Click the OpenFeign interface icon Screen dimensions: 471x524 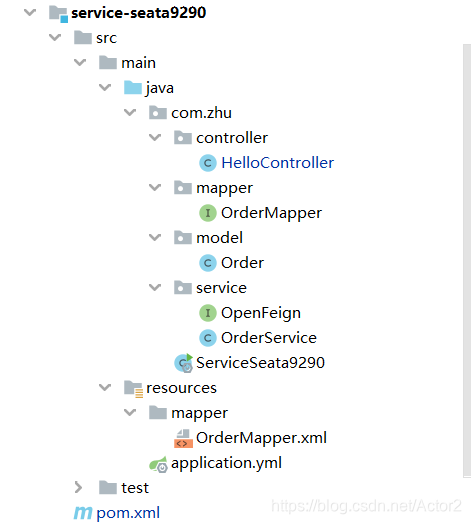[x=208, y=313]
